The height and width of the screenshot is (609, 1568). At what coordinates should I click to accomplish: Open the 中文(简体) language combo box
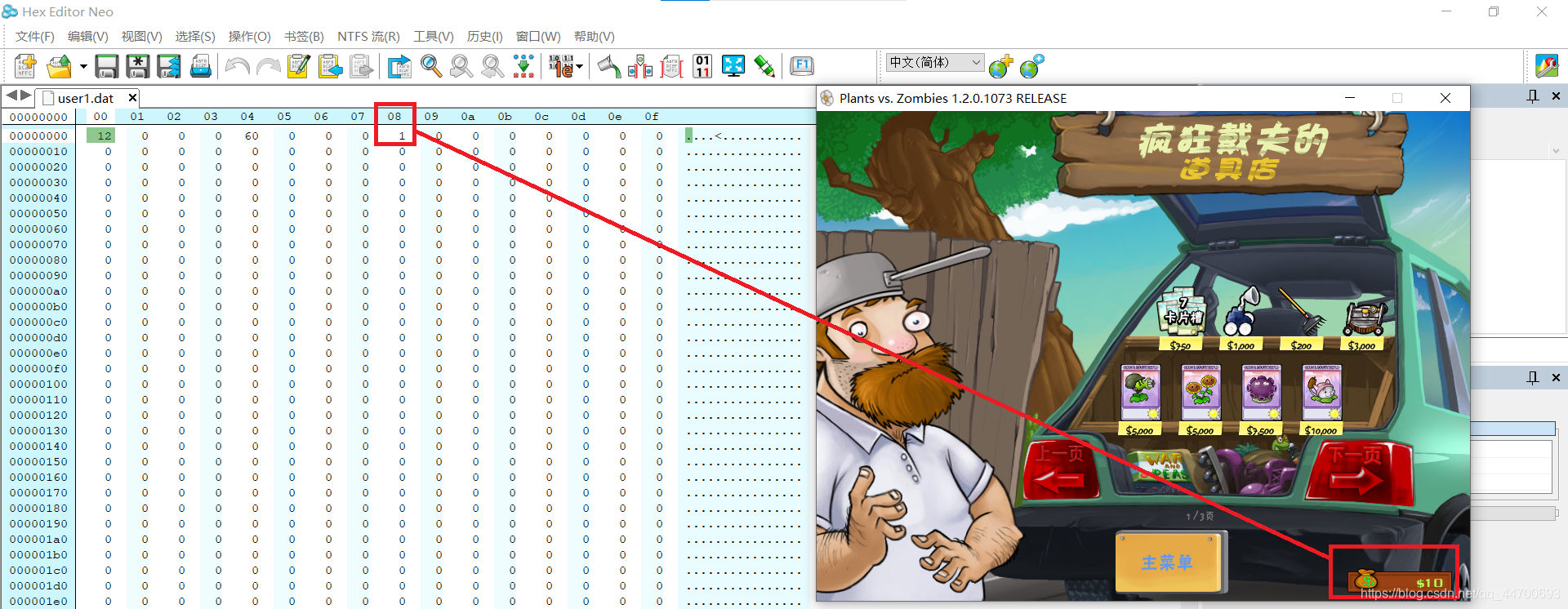pos(934,62)
